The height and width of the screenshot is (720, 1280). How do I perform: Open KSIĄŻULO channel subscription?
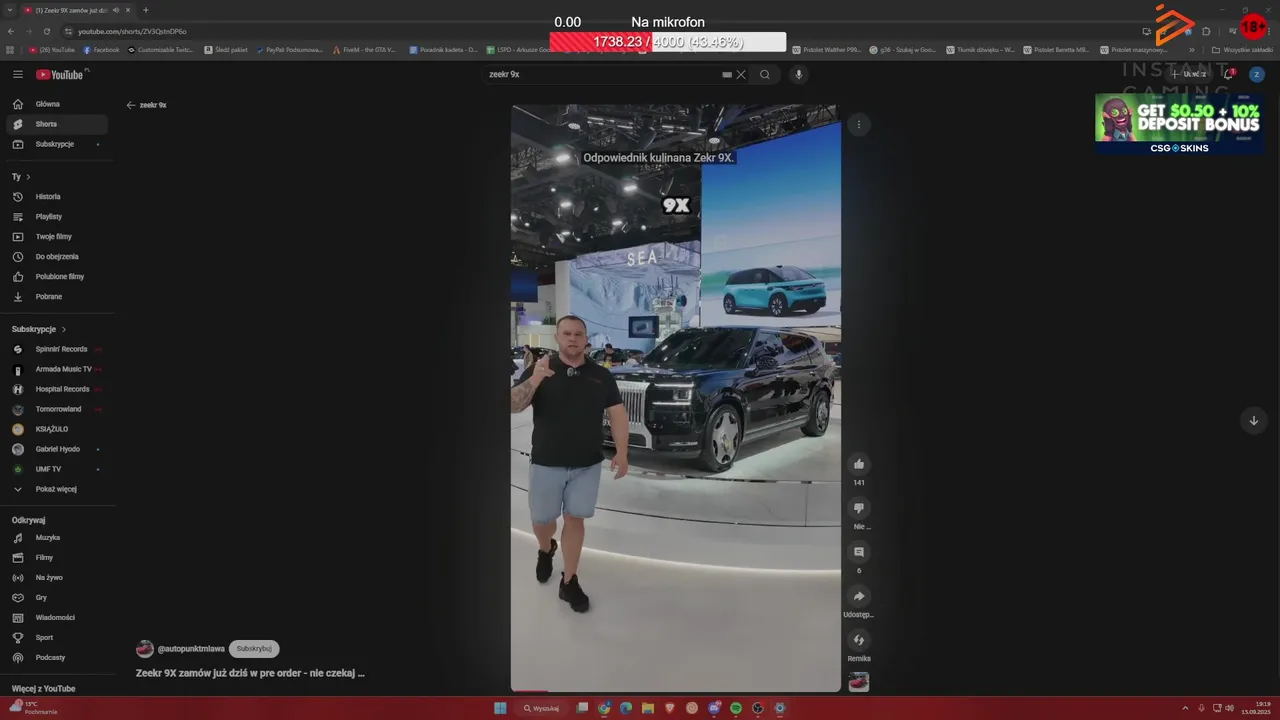coord(57,429)
